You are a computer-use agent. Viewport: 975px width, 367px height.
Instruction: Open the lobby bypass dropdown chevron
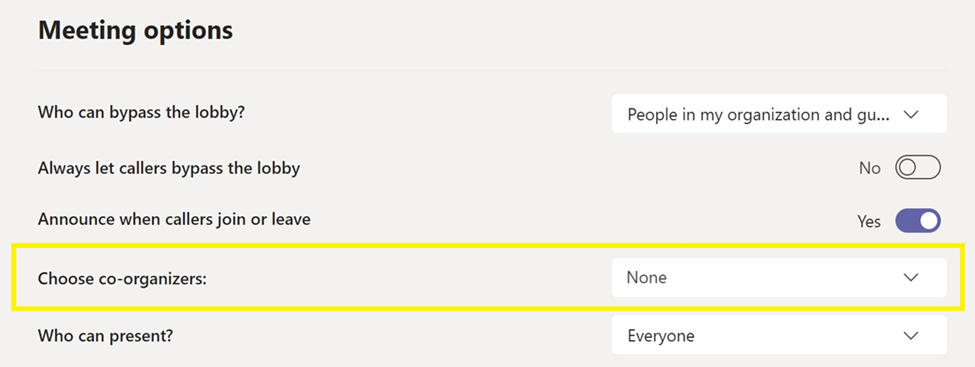pyautogui.click(x=910, y=114)
